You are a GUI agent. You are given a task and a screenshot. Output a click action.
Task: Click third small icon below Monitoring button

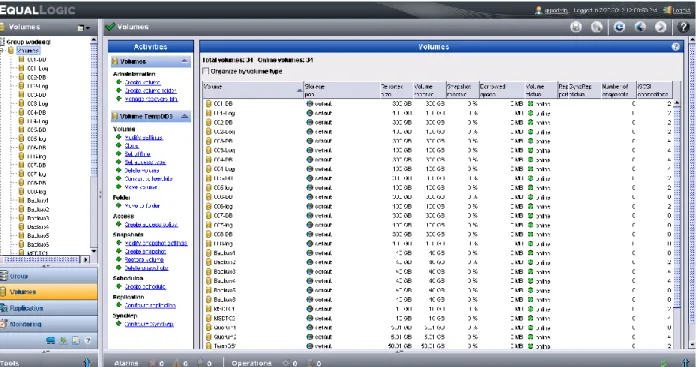tap(76, 341)
